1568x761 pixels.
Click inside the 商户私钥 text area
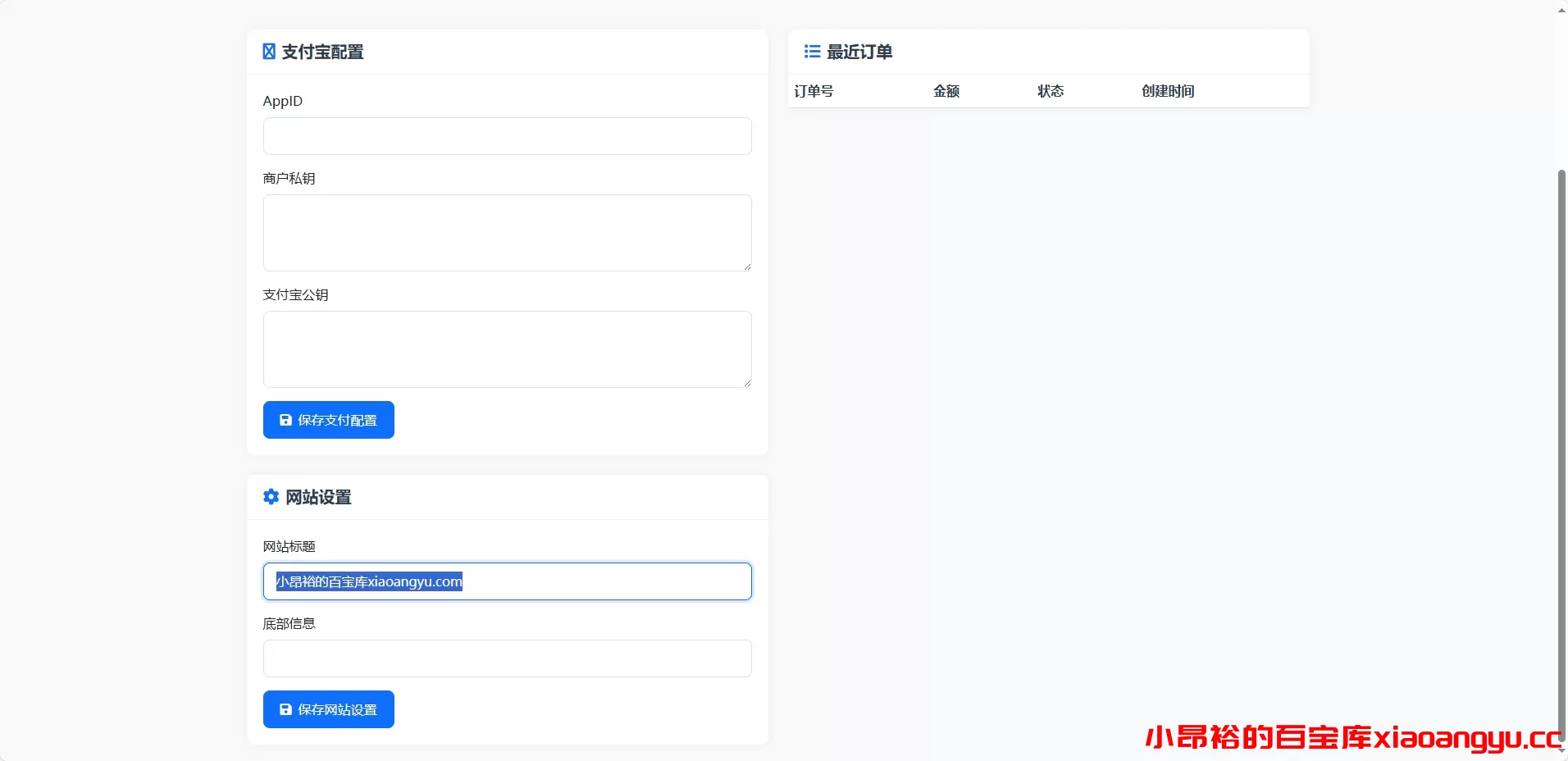[507, 232]
